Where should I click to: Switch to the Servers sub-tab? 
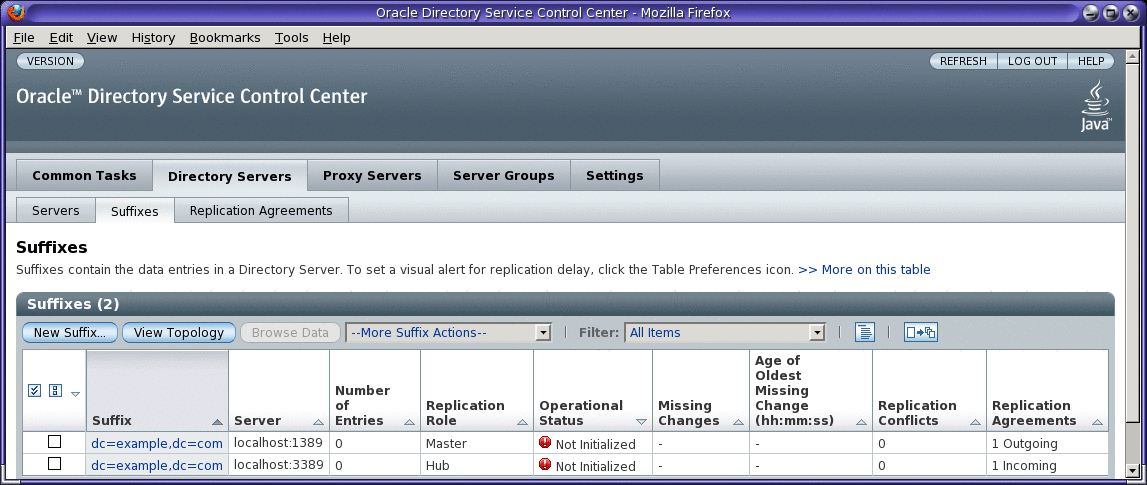click(x=56, y=211)
